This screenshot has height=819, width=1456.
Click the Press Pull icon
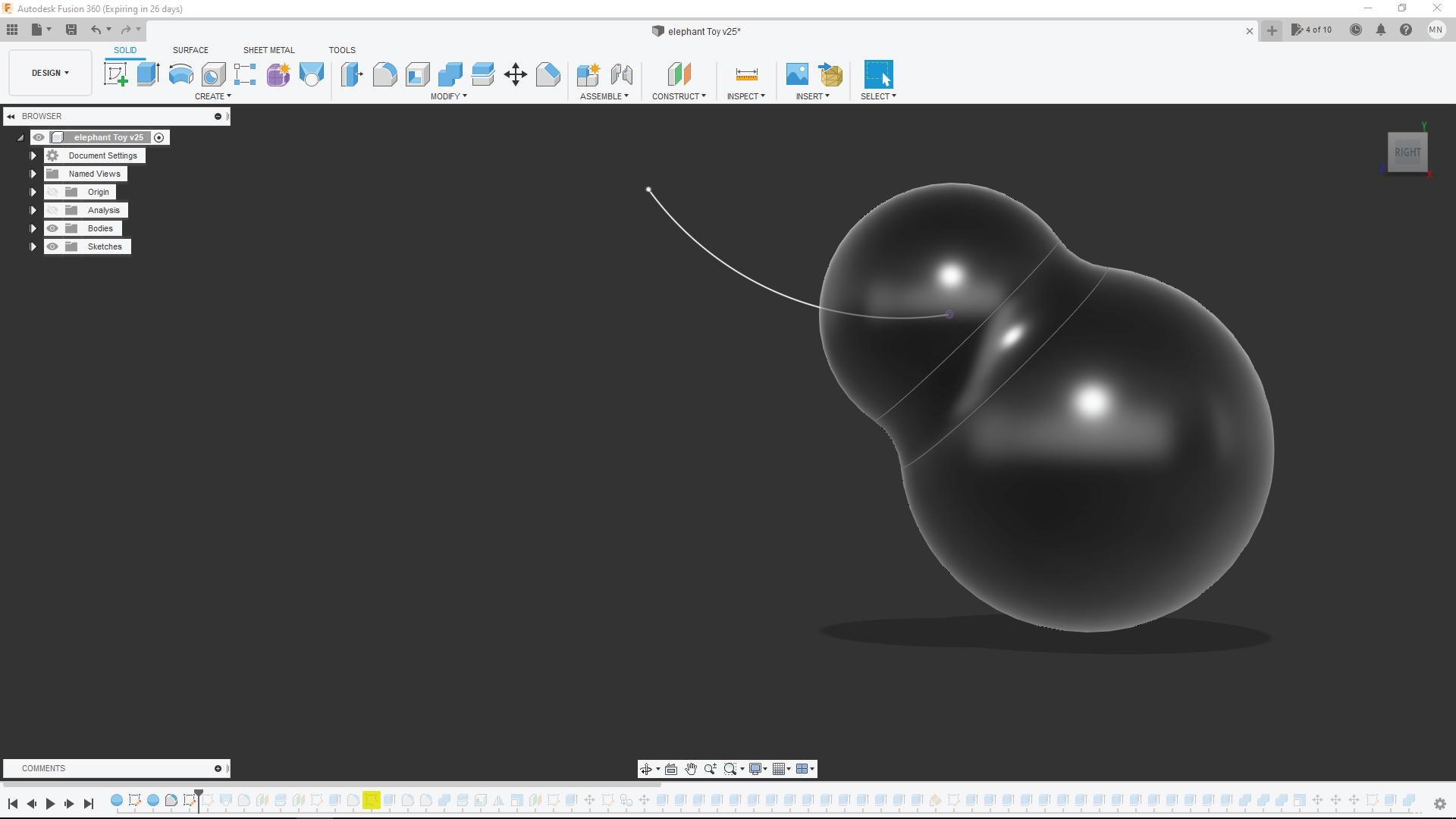click(x=351, y=74)
